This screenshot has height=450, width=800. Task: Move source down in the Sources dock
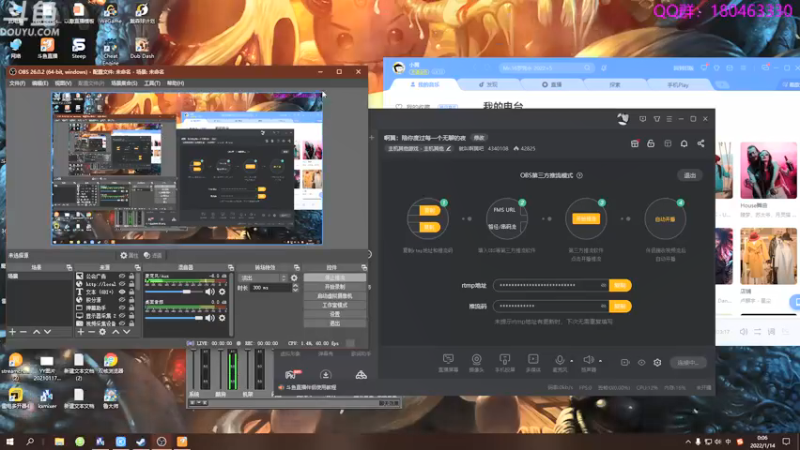tap(127, 332)
